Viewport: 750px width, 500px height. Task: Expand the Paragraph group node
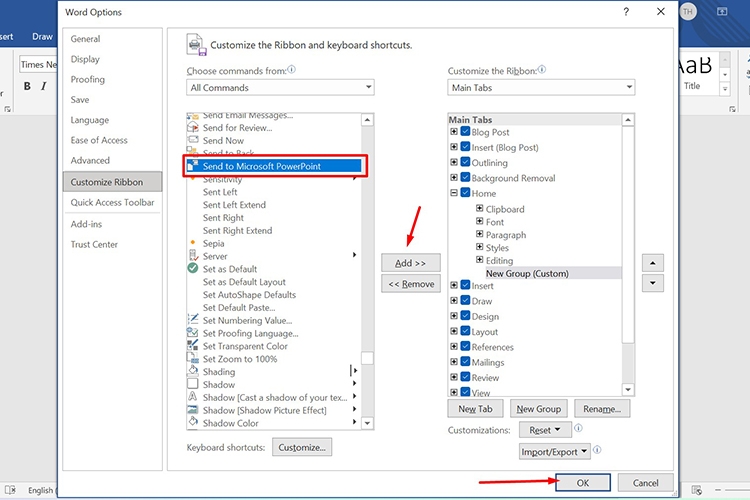tap(479, 234)
